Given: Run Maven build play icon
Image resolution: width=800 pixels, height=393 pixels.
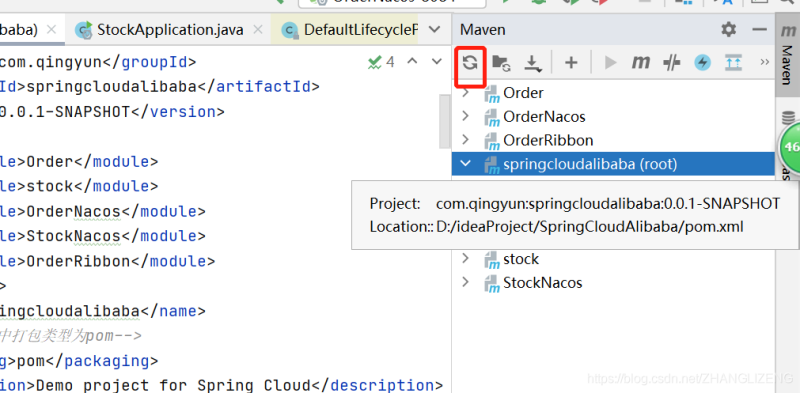Looking at the screenshot, I should [x=610, y=63].
